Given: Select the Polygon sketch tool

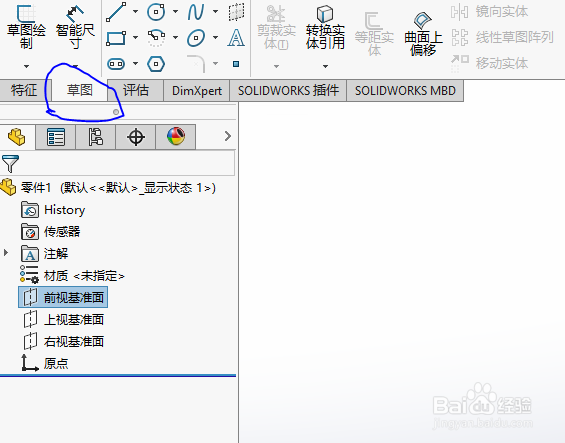Looking at the screenshot, I should click(156, 64).
